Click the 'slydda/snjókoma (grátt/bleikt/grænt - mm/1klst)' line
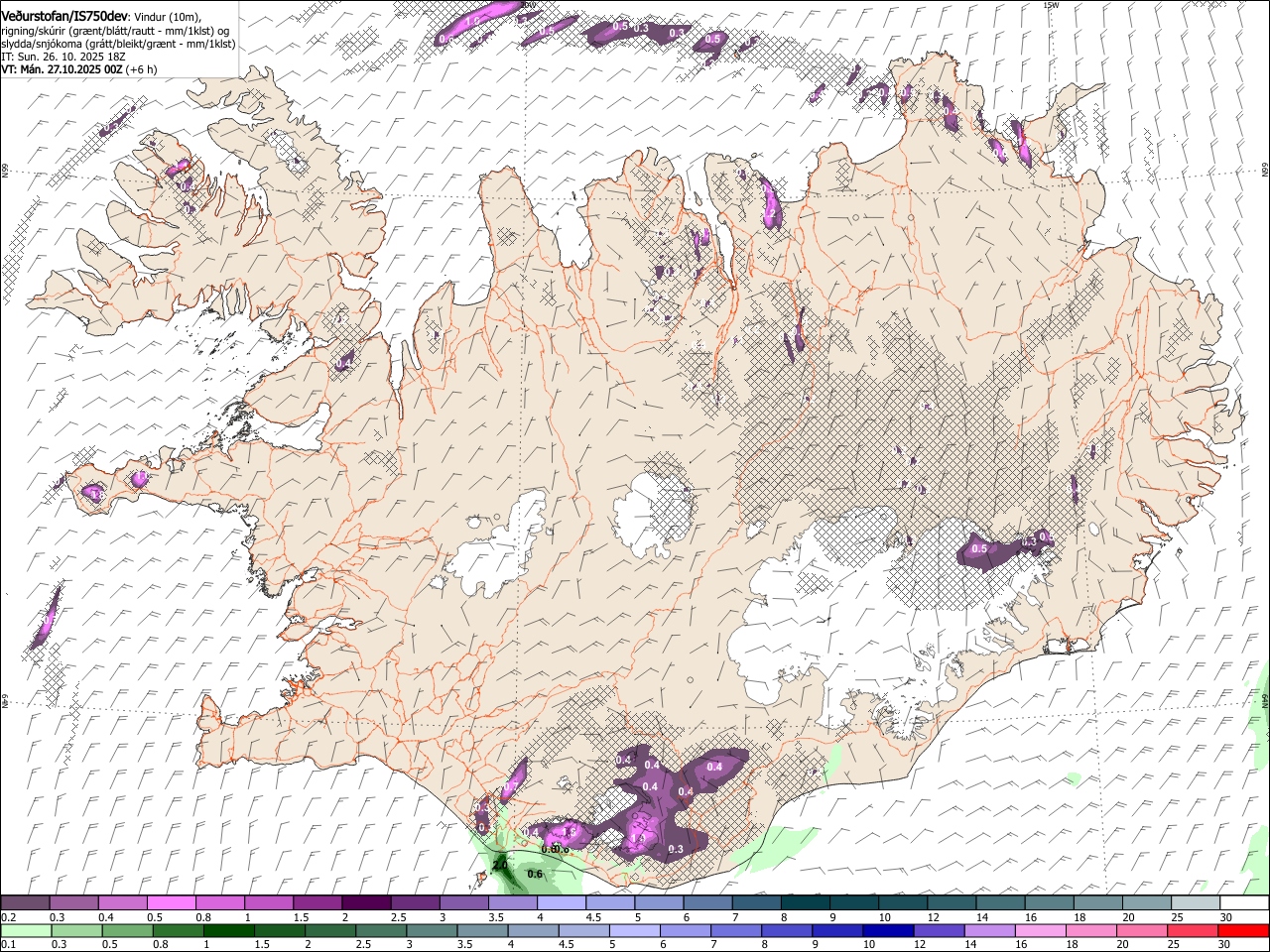Viewport: 1270px width, 952px height. [118, 44]
